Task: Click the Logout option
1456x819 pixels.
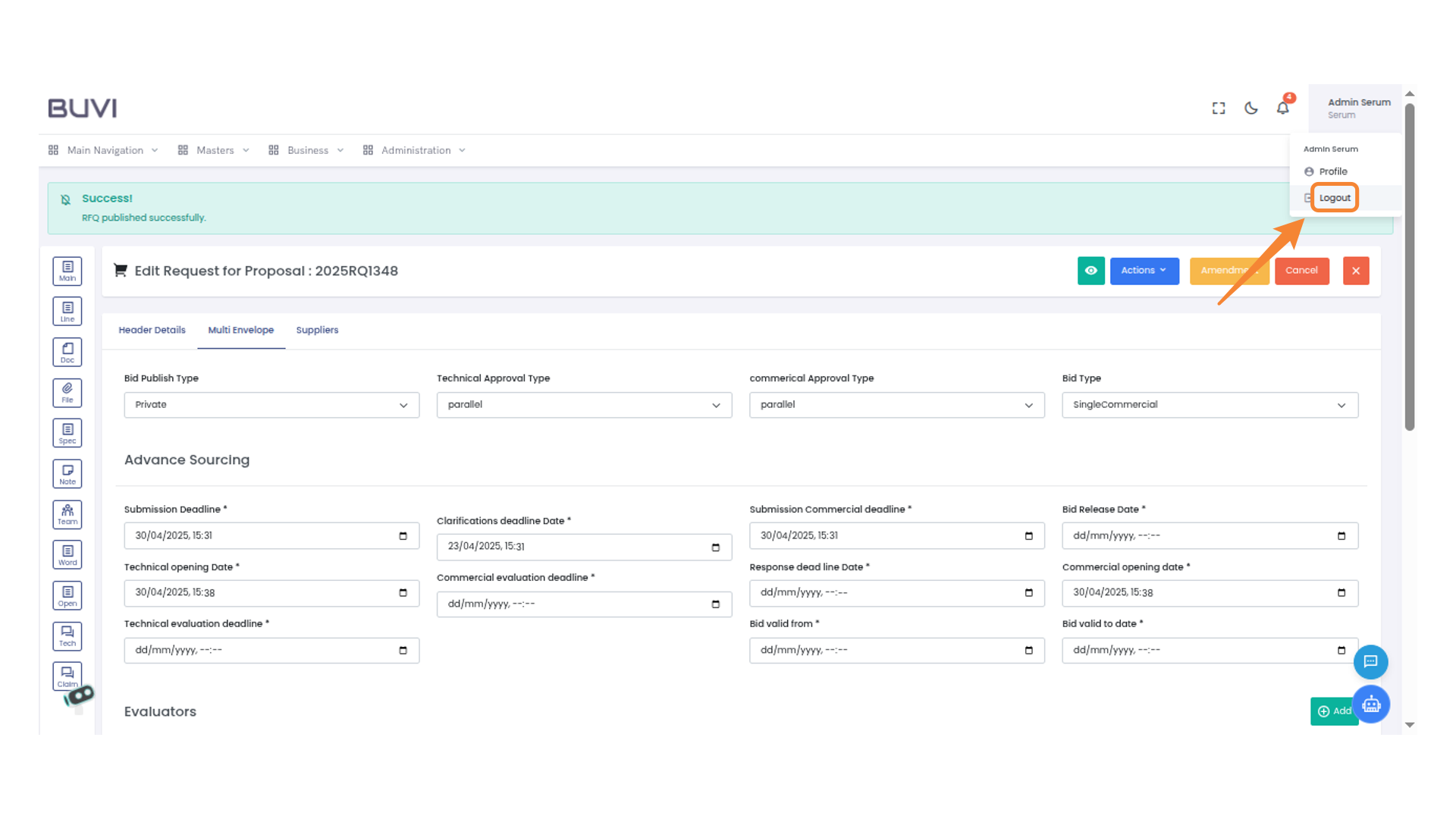Action: (1335, 198)
